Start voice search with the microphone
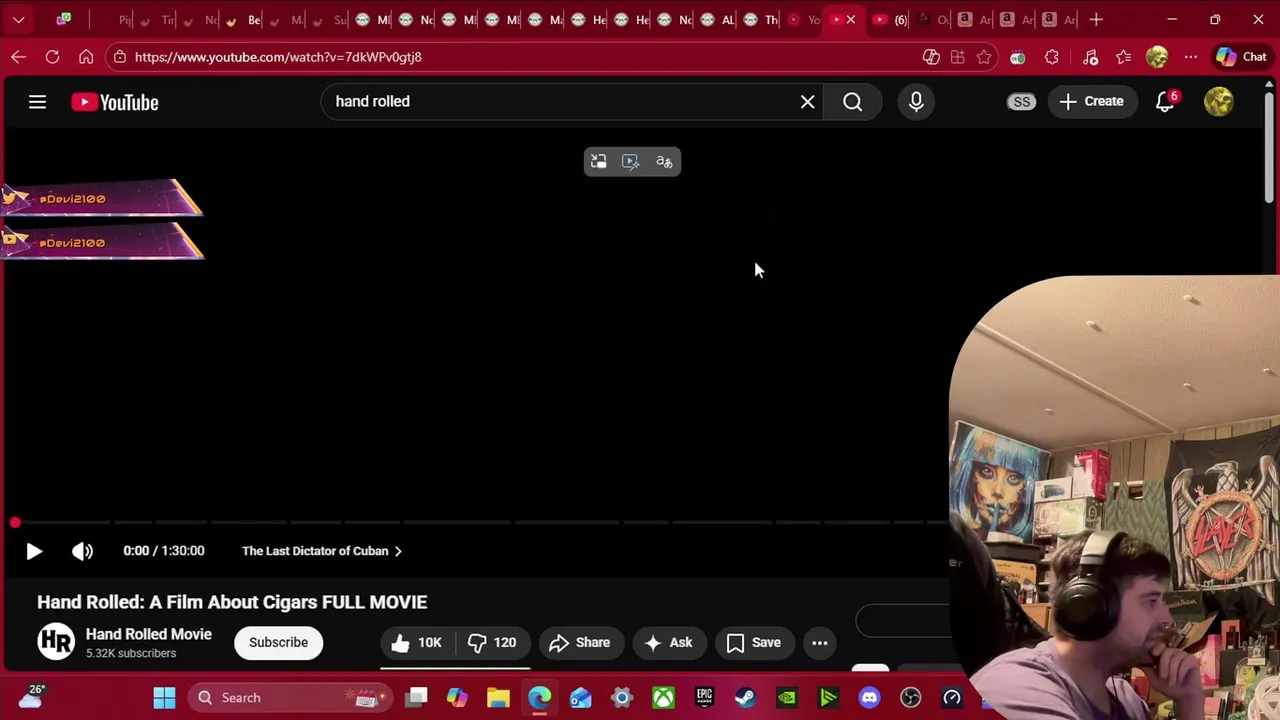Image resolution: width=1280 pixels, height=720 pixels. point(916,102)
